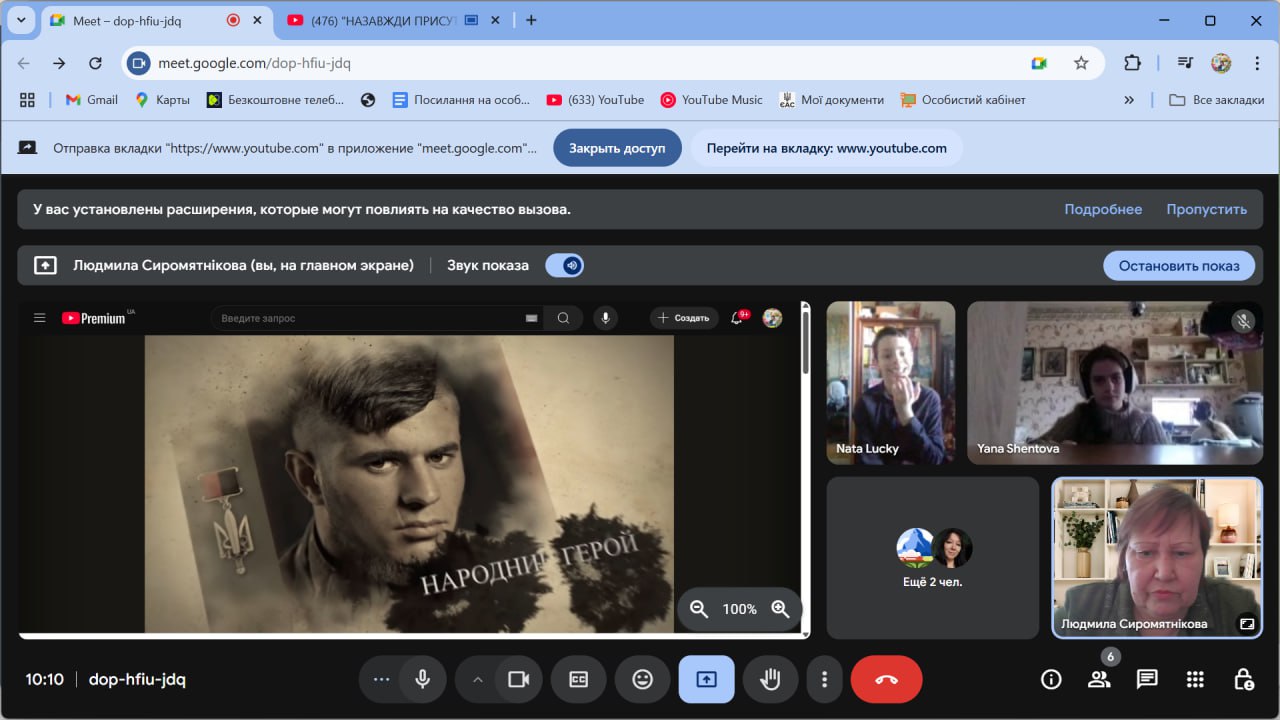Image resolution: width=1280 pixels, height=720 pixels.
Task: Click Закрыть доступ to stop tab sharing
Action: (x=617, y=148)
